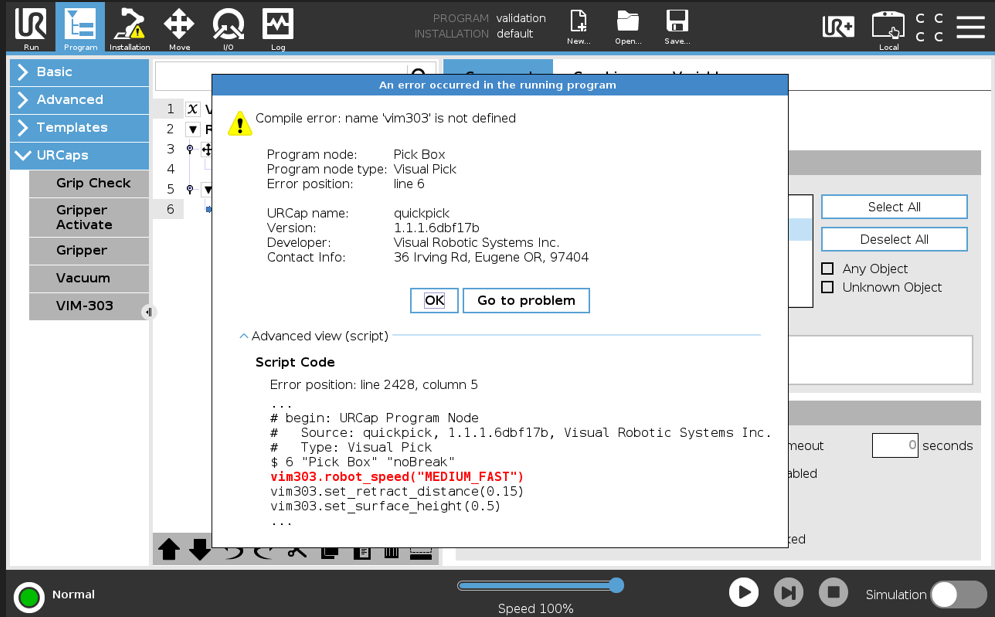Open the Log screen
The image size is (995, 617).
click(x=278, y=29)
